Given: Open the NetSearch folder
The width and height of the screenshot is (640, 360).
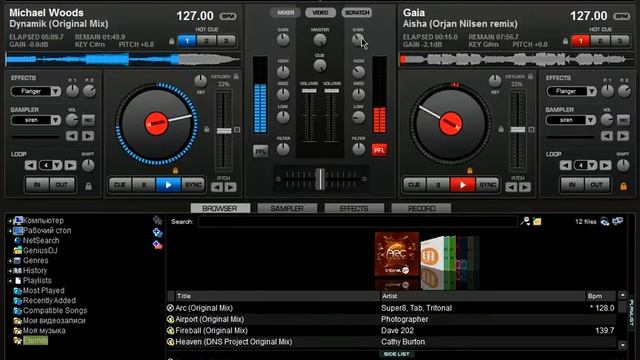Looking at the screenshot, I should pos(40,241).
